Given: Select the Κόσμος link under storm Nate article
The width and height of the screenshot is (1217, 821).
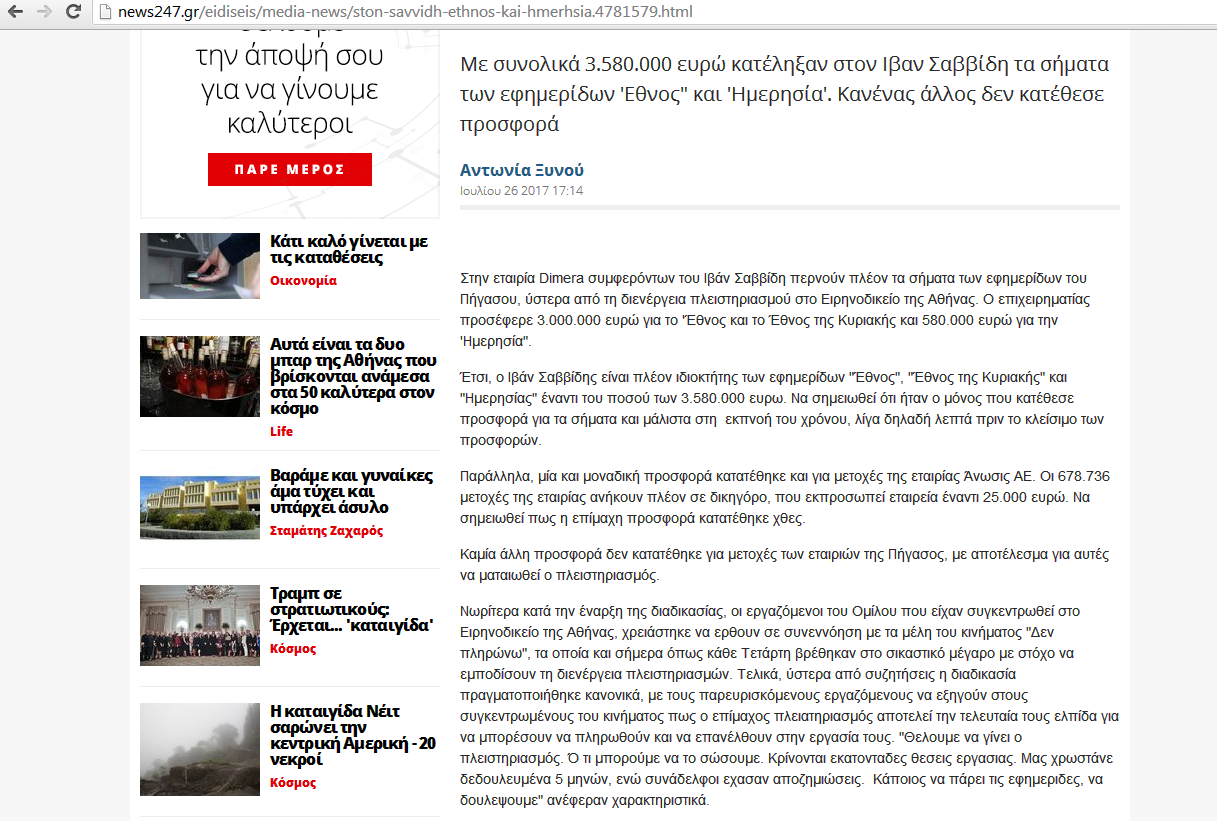Looking at the screenshot, I should pyautogui.click(x=293, y=782).
